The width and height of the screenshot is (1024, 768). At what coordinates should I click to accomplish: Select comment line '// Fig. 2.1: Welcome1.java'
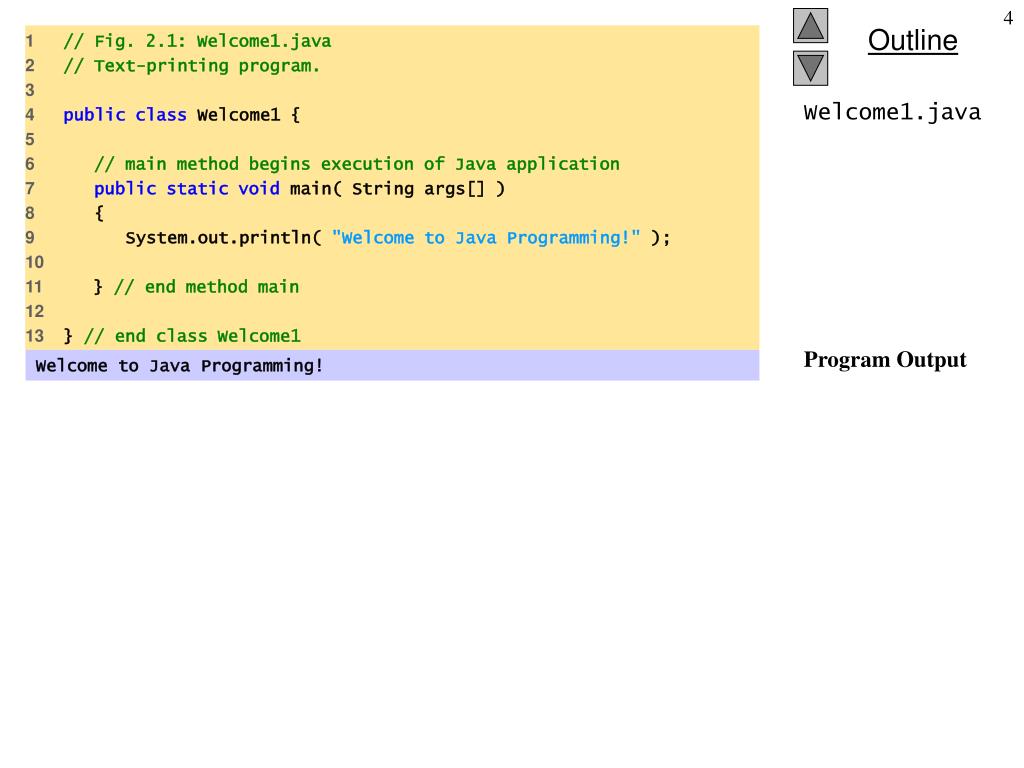197,41
